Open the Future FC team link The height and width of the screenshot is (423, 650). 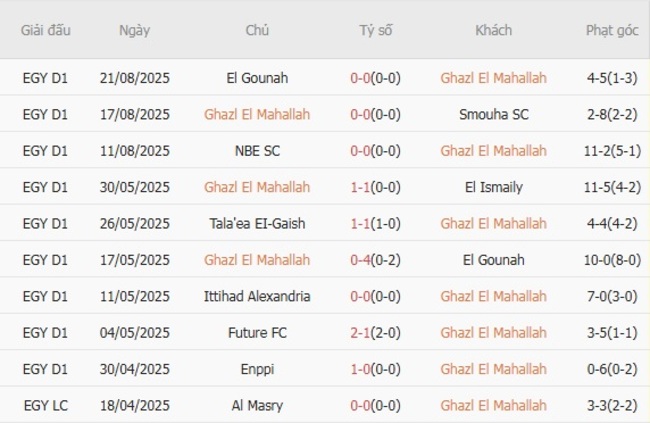257,332
